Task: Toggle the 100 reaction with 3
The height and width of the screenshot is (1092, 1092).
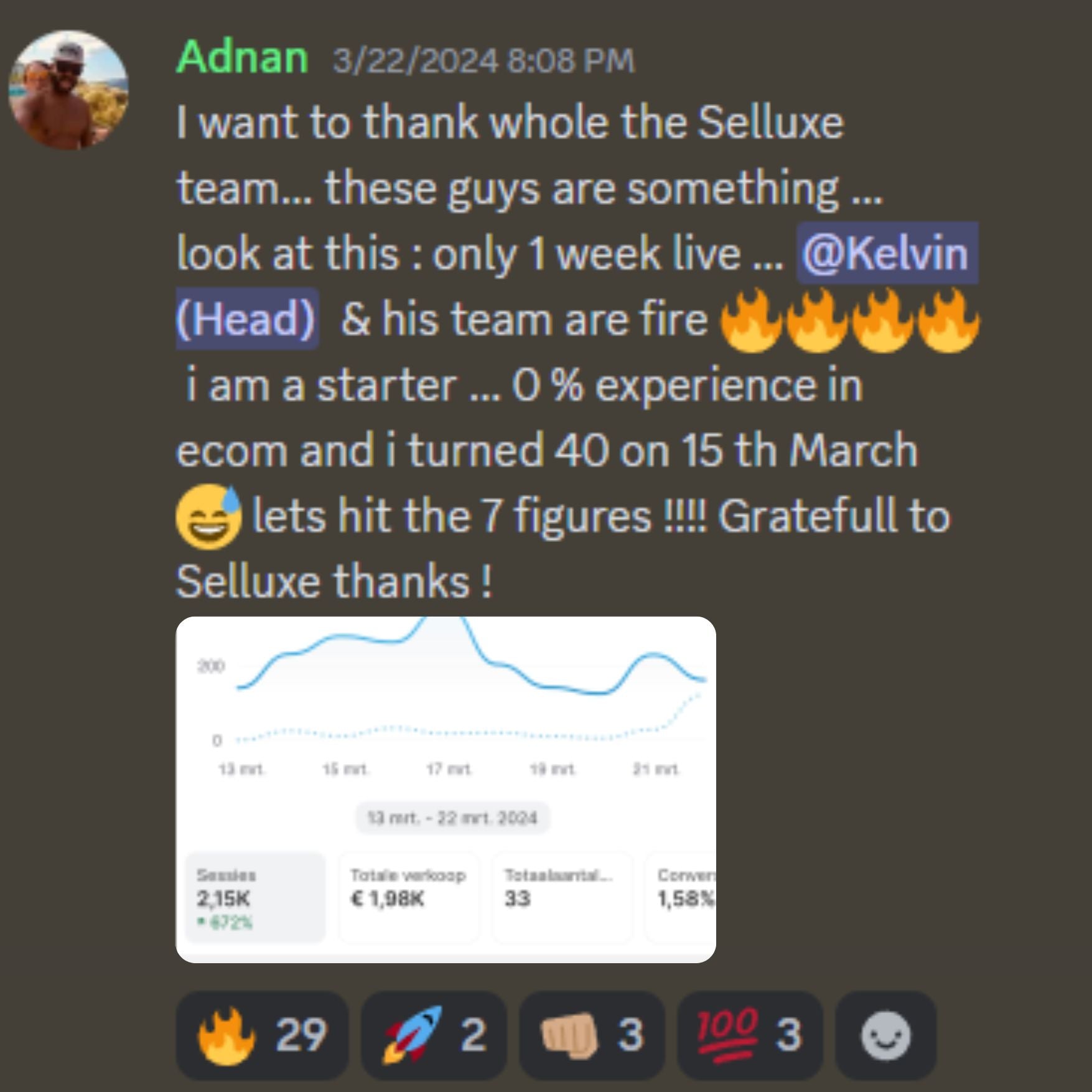Action: 750,1035
